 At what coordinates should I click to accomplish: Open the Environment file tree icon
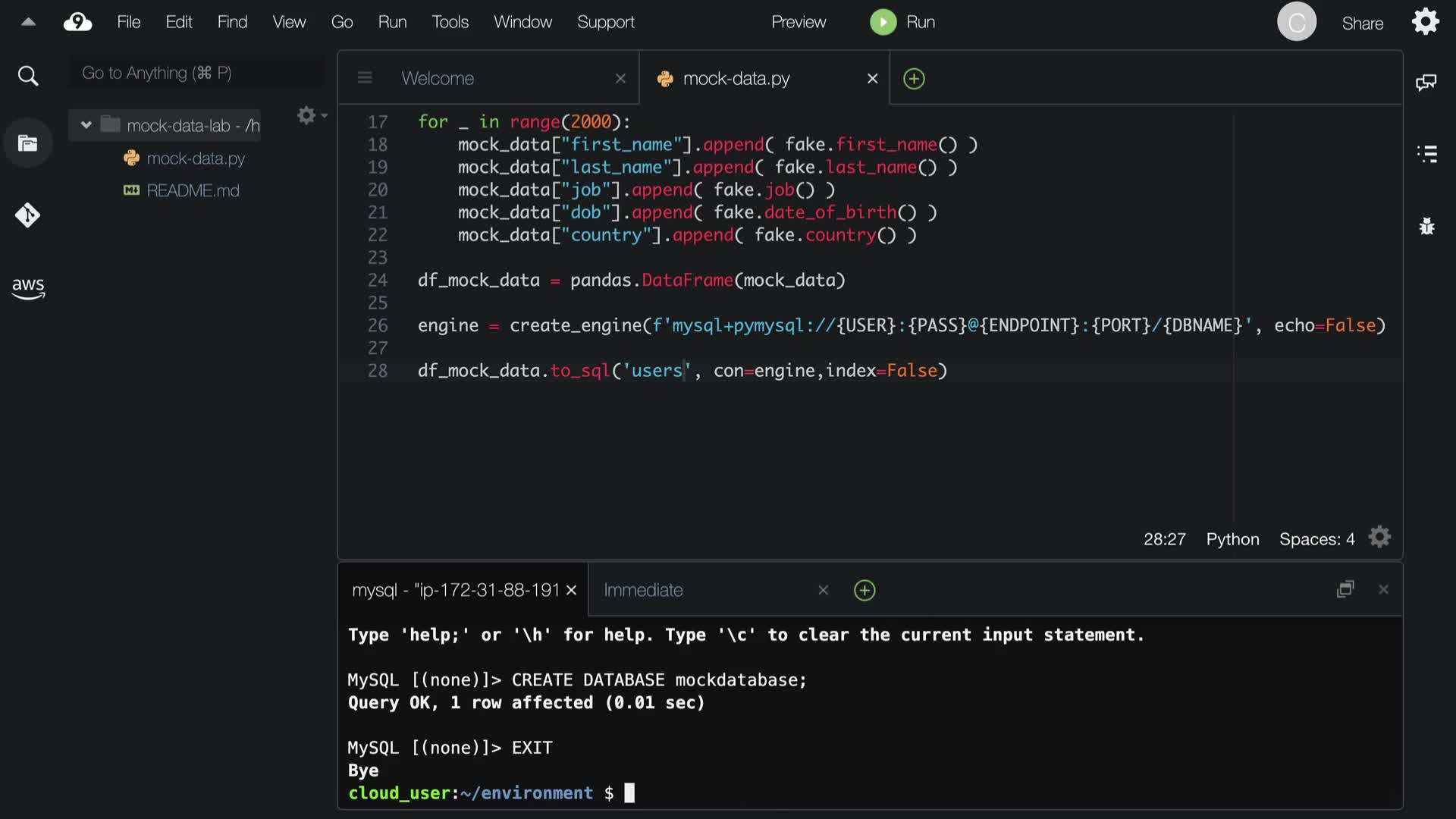point(28,143)
